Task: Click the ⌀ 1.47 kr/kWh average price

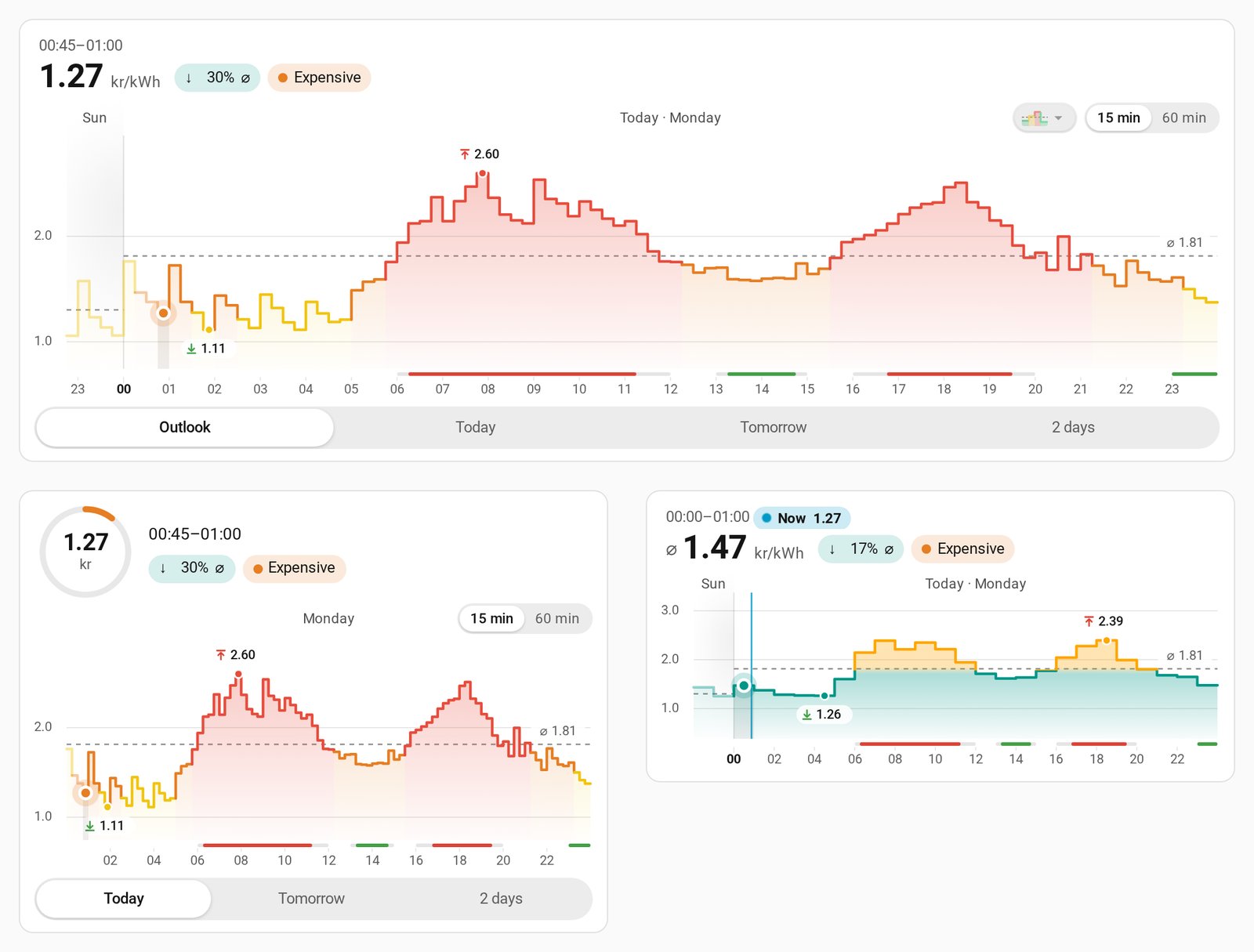Action: coord(734,548)
